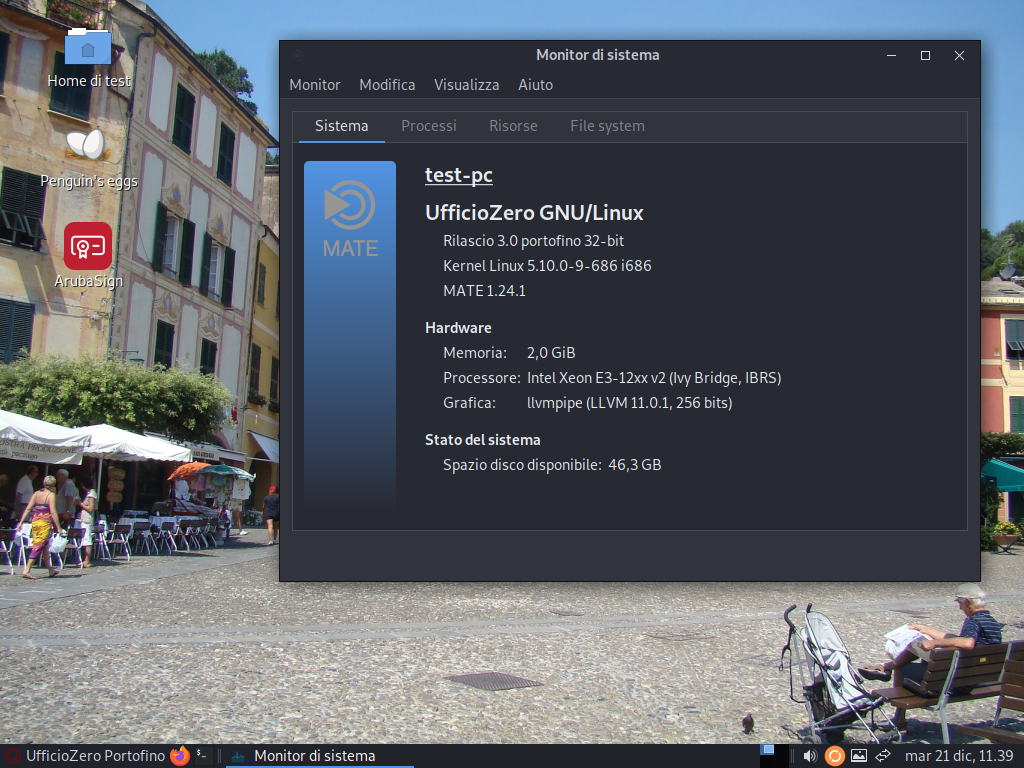Screen dimensions: 1024x768
Task: Open the volume control tray icon
Action: pos(810,756)
